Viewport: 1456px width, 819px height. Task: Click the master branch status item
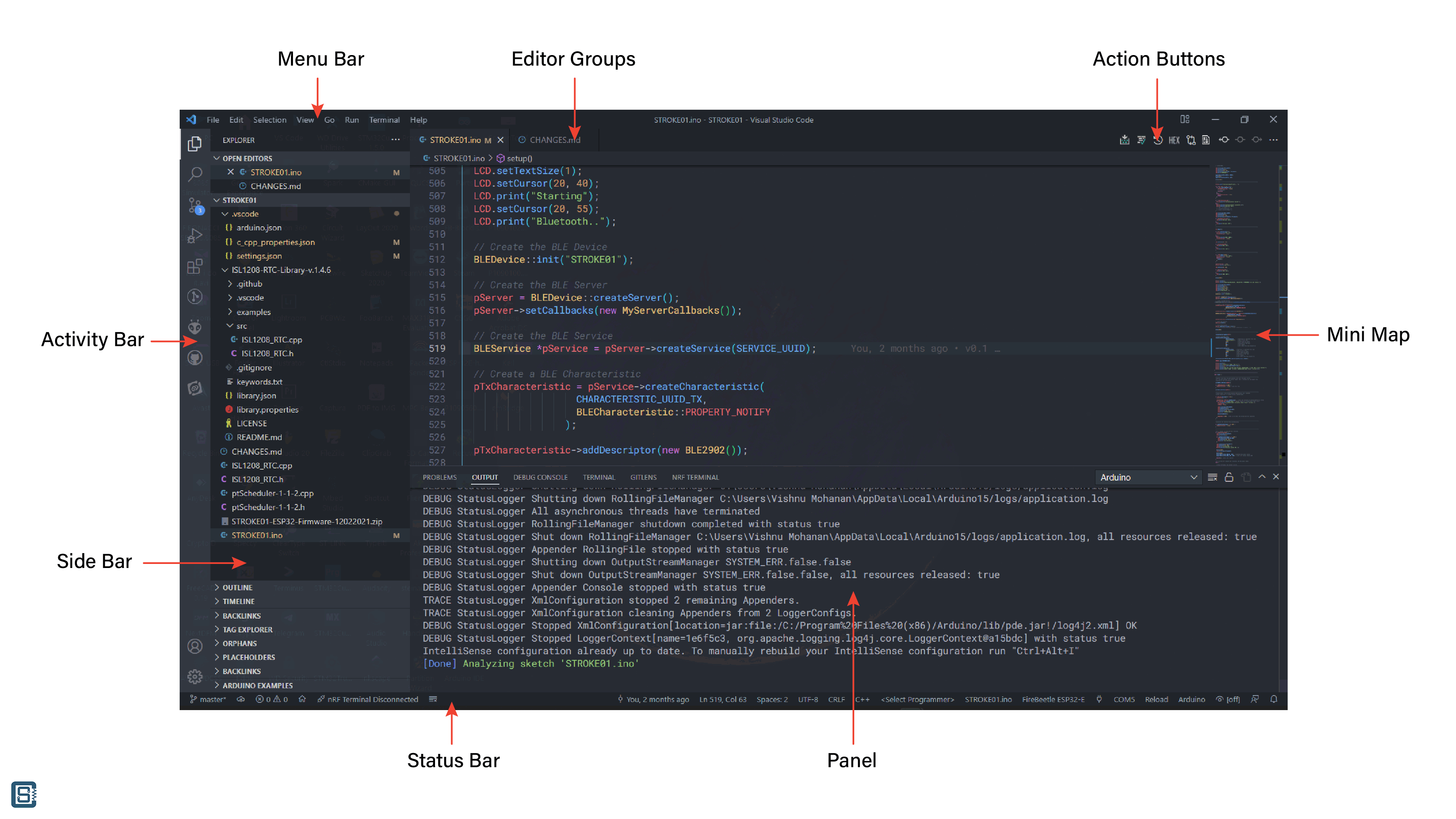(208, 699)
